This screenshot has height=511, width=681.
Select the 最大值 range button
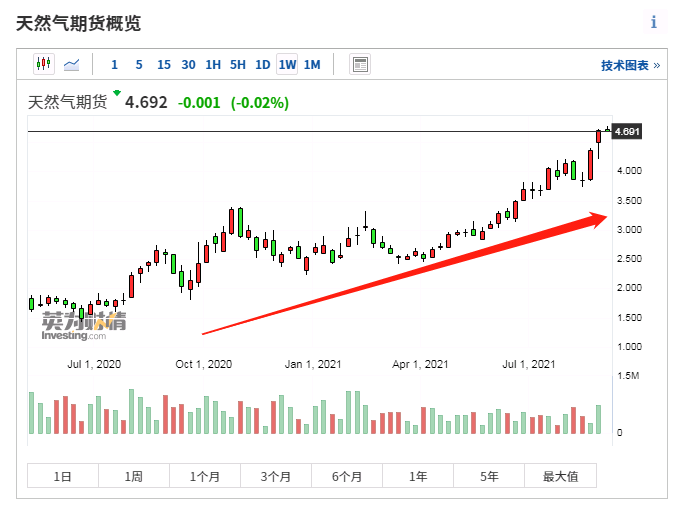click(560, 477)
